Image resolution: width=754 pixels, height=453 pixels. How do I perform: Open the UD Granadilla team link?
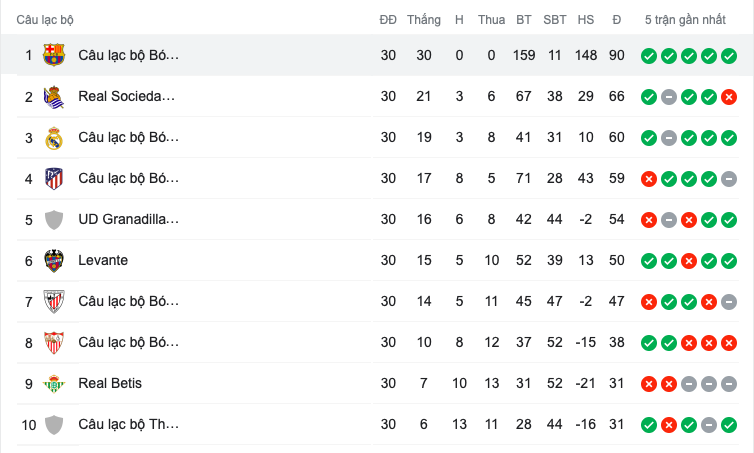[128, 219]
